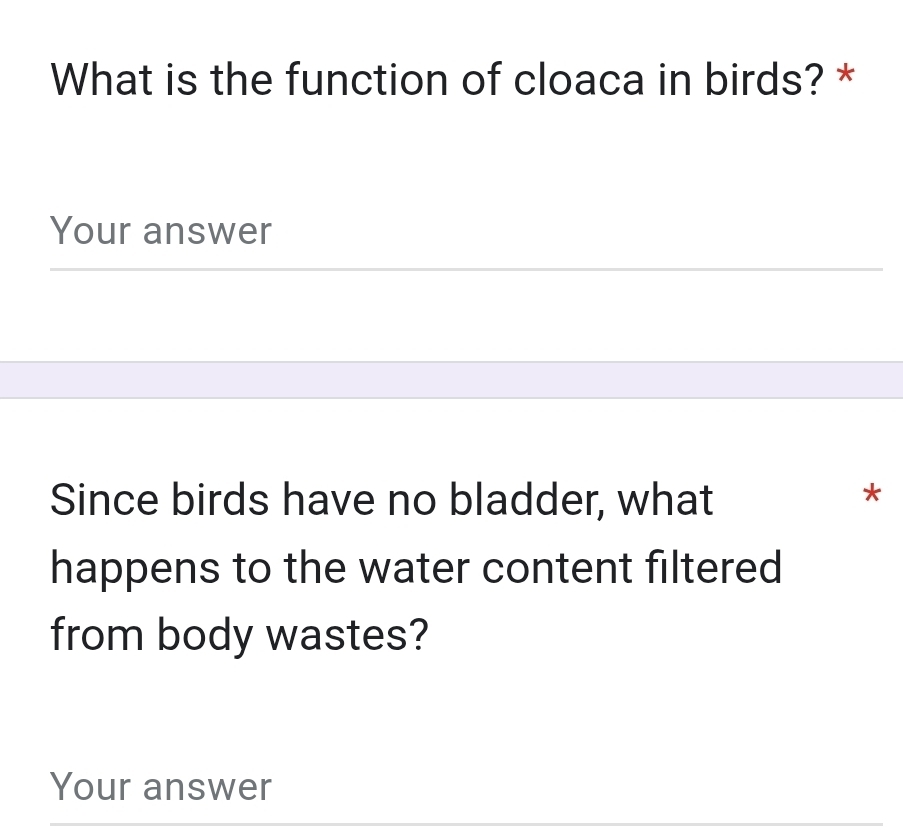Click the gray divider between the two questions
The image size is (903, 837).
[451, 378]
